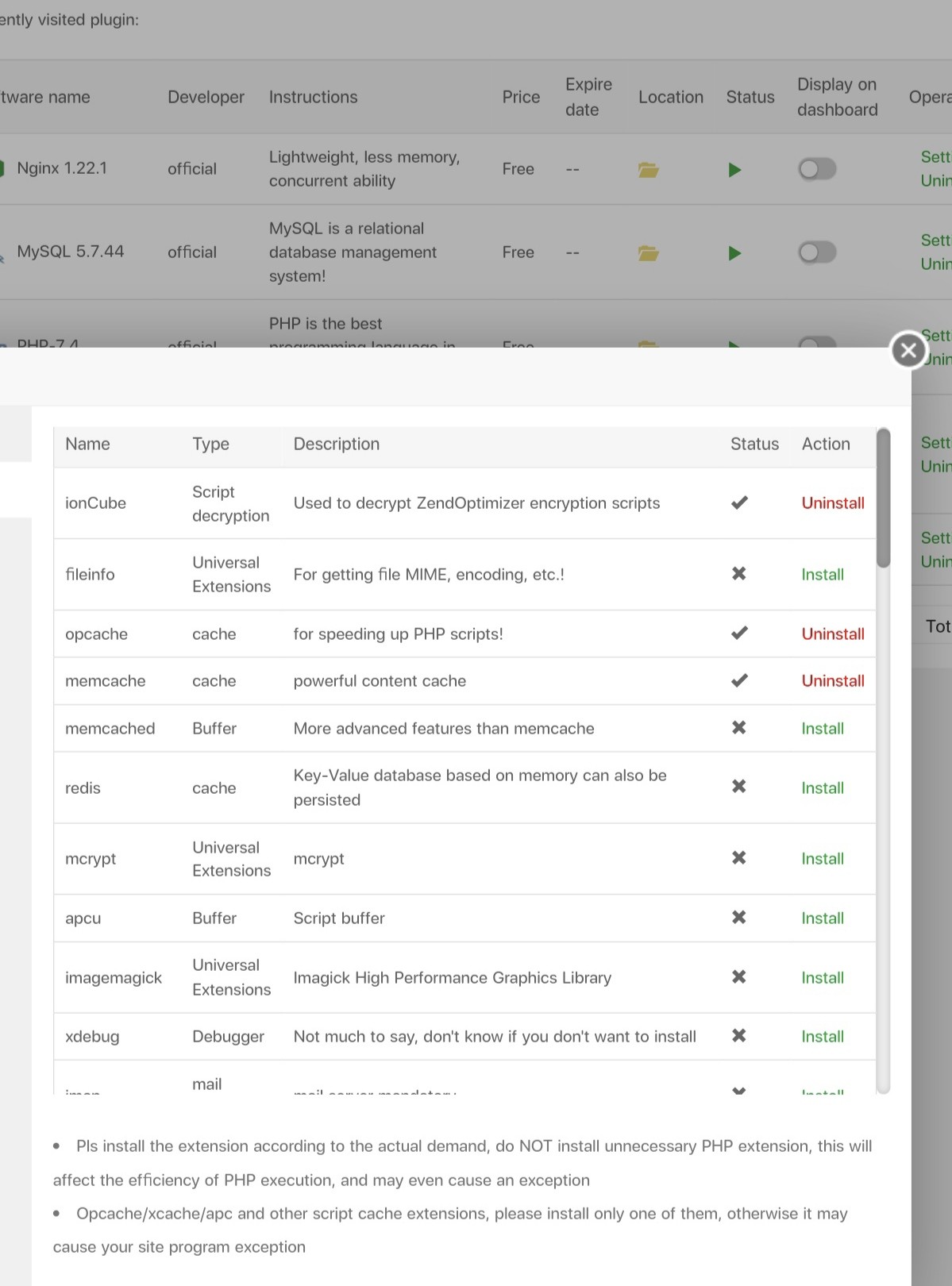
Task: Click the MySQL running status play icon
Action: [x=734, y=252]
